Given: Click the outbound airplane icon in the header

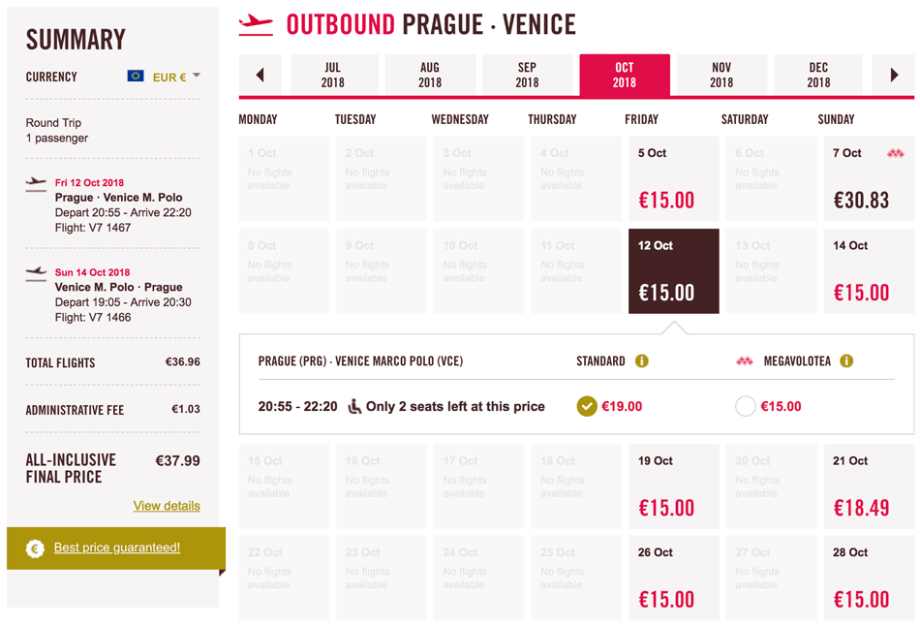Looking at the screenshot, I should [256, 24].
